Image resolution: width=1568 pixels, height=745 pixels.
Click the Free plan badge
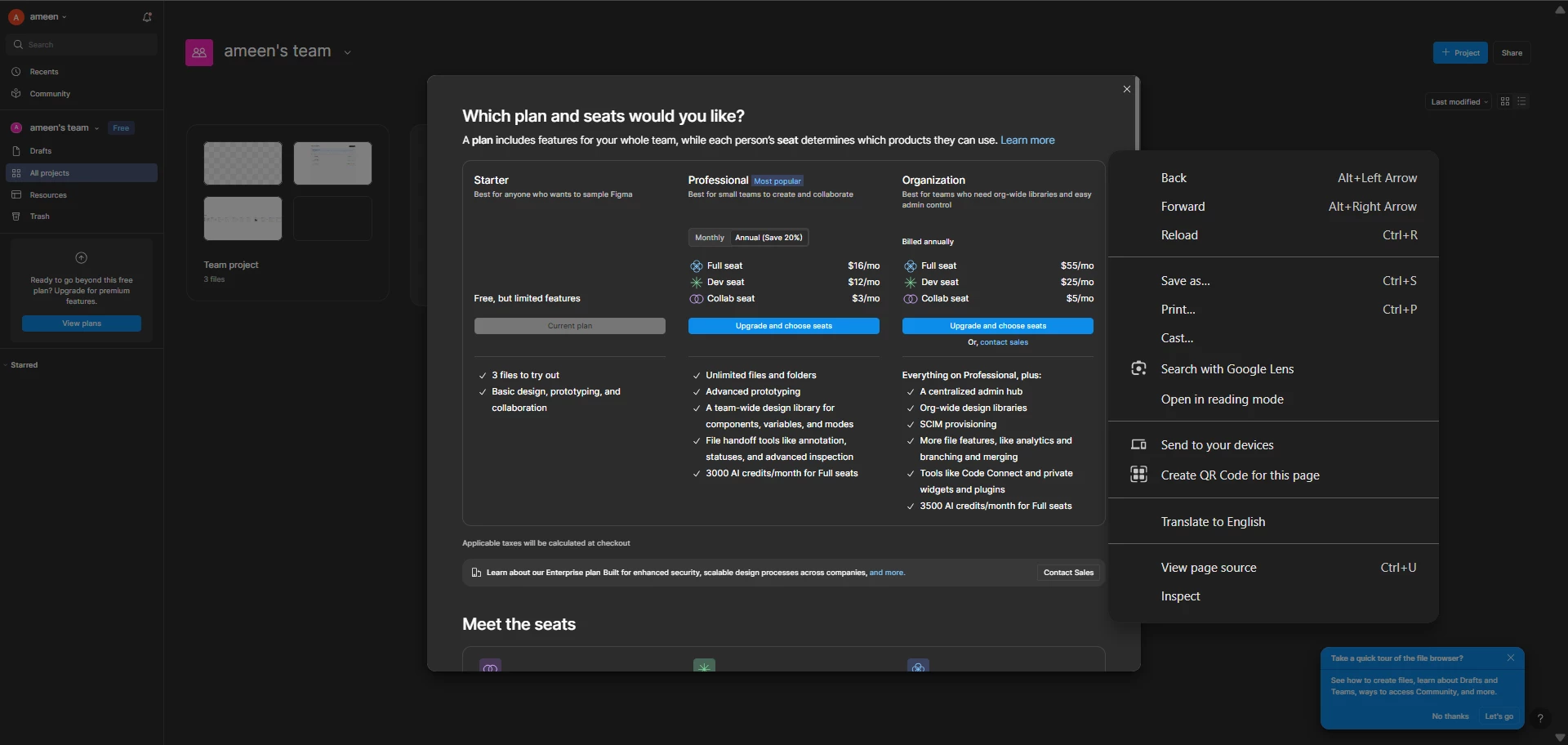[x=121, y=128]
